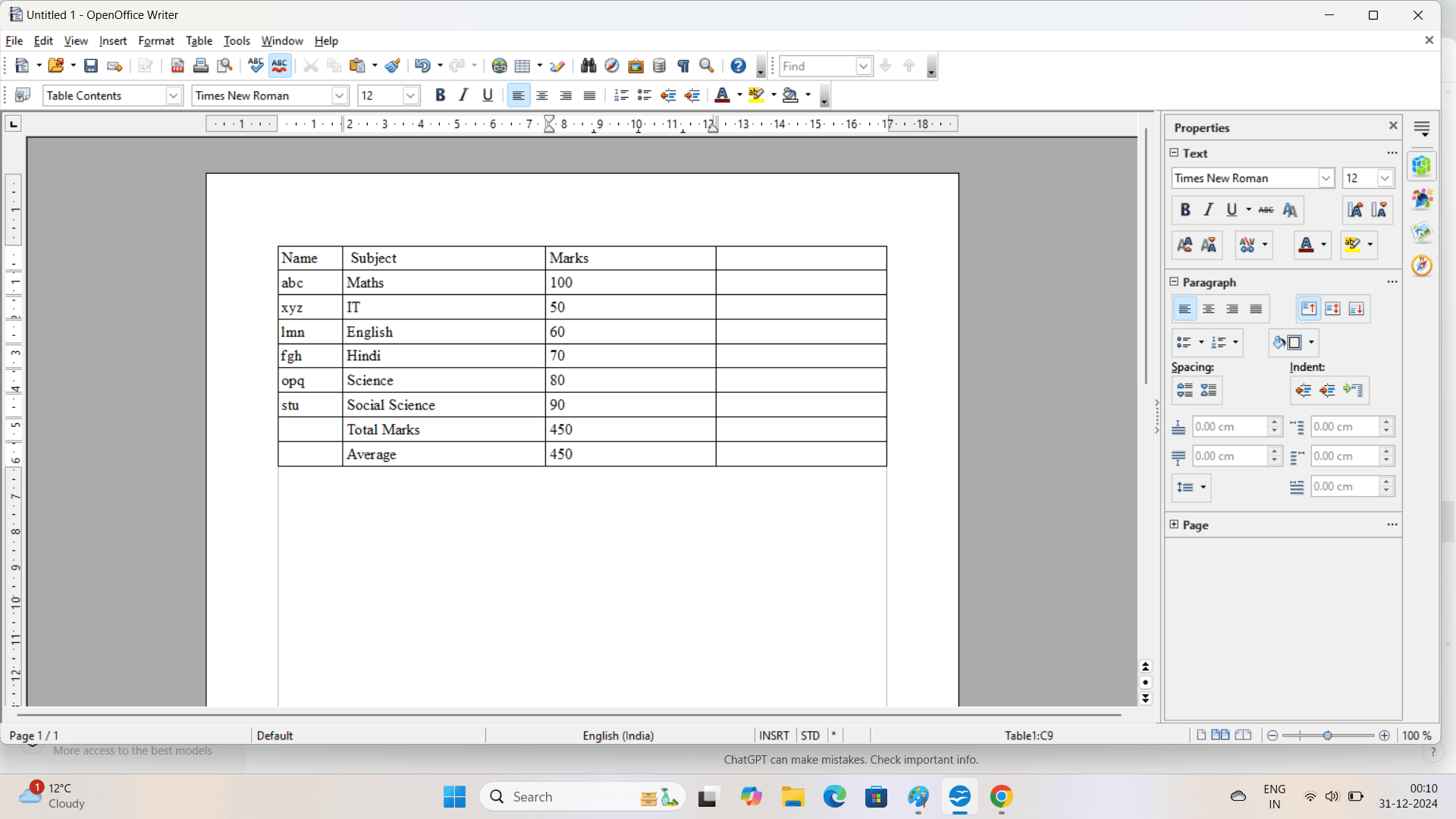Click the zoom slider handle
This screenshot has height=819, width=1456.
(1328, 736)
